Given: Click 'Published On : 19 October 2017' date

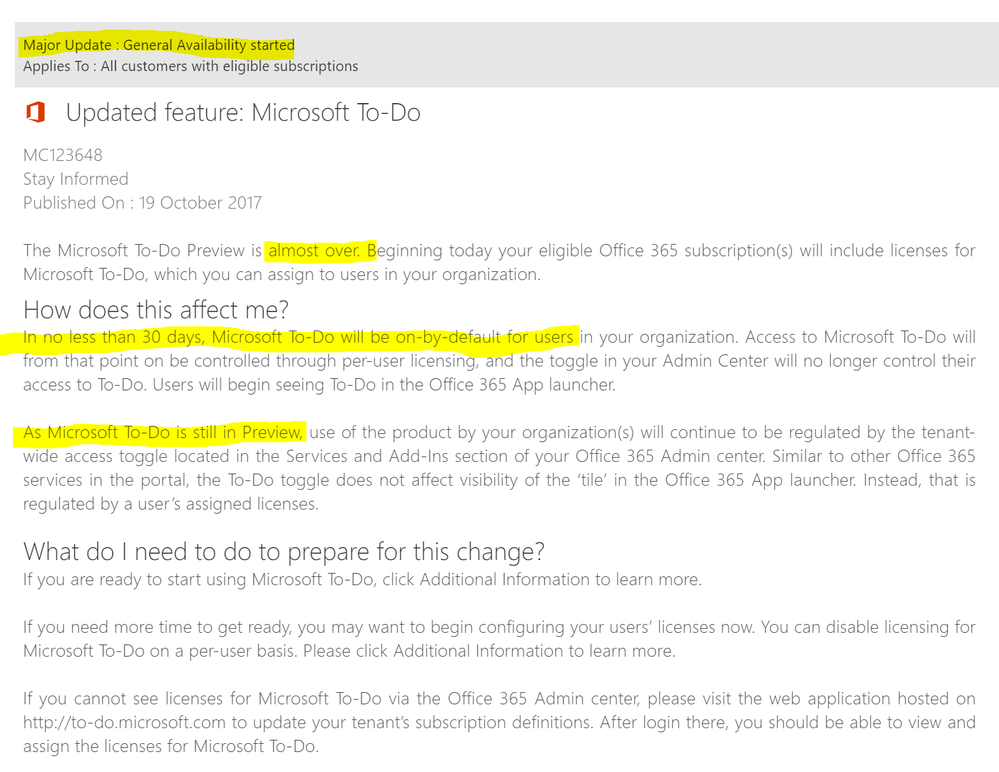Looking at the screenshot, I should pos(142,203).
